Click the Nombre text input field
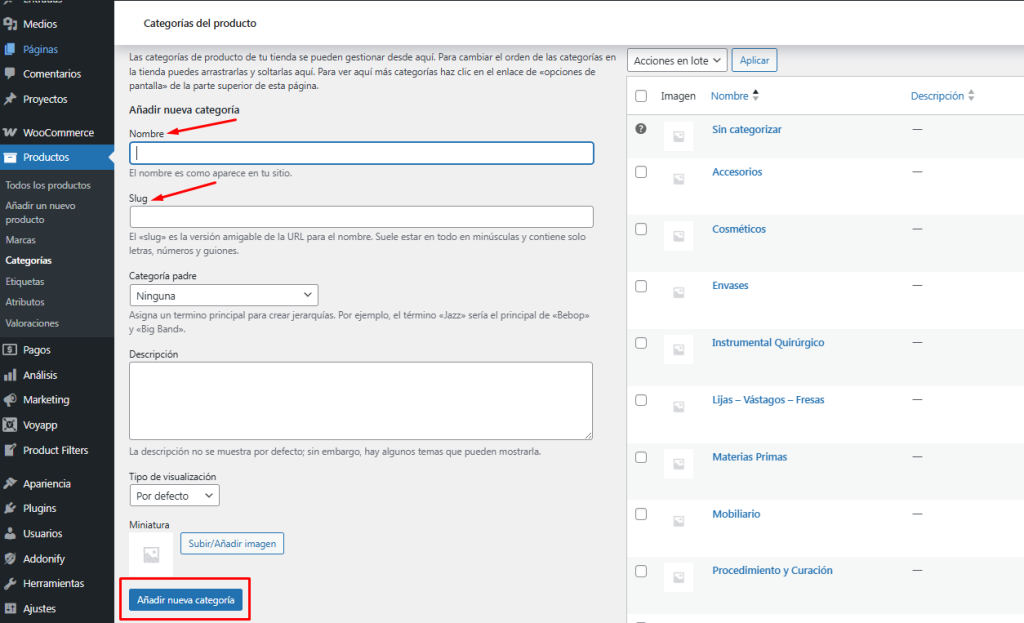 (362, 153)
